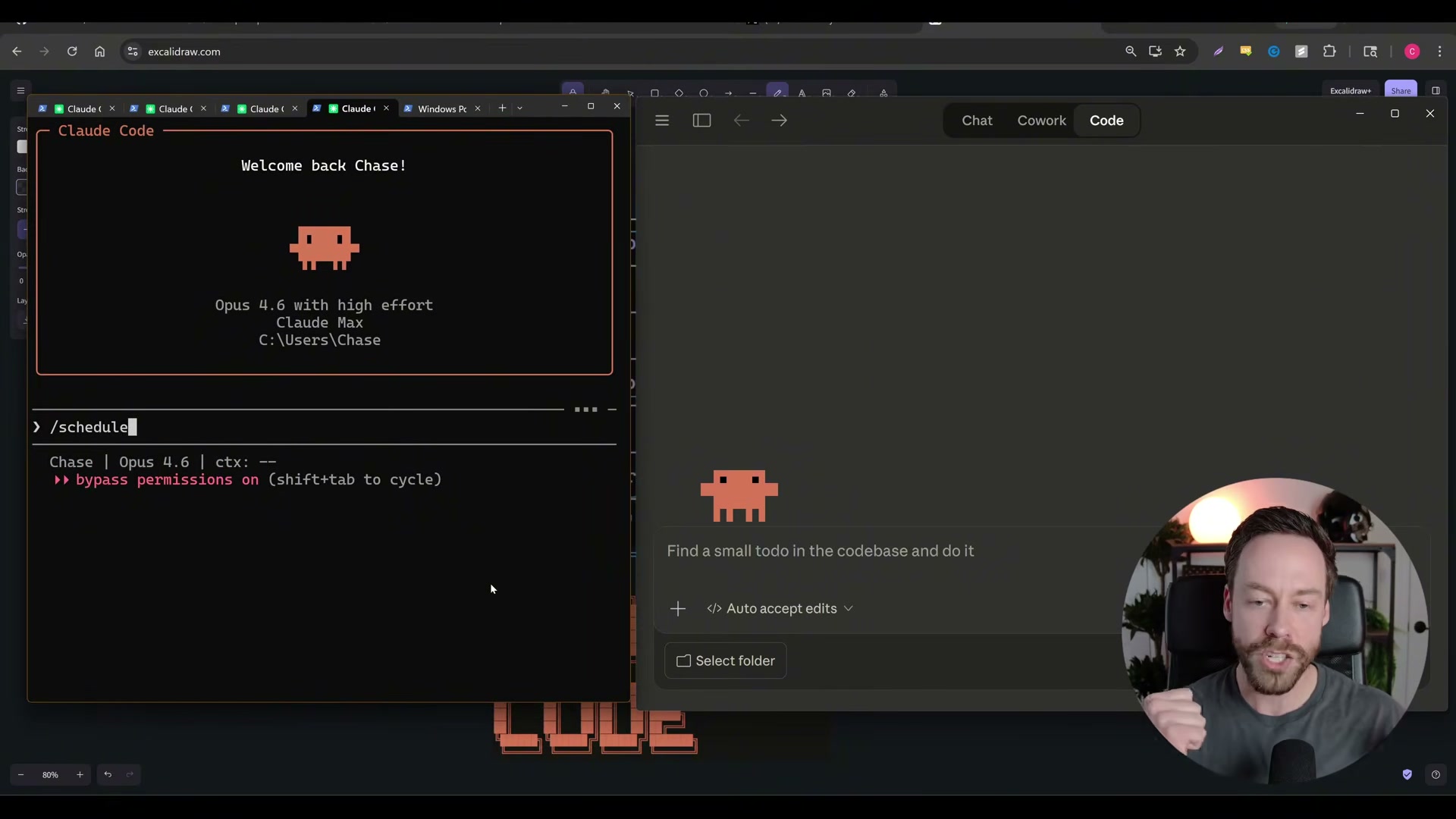Select the Excalidraw ellipse tool
The image size is (1456, 819).
(704, 93)
